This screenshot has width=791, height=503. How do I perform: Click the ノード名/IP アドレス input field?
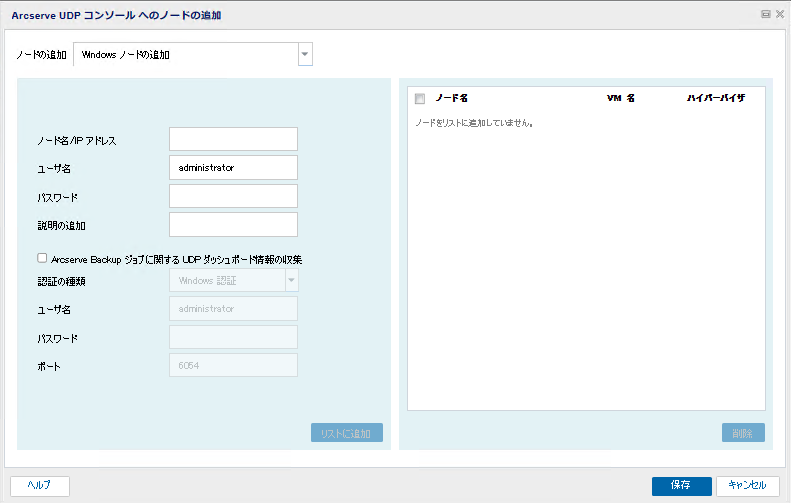click(x=233, y=139)
